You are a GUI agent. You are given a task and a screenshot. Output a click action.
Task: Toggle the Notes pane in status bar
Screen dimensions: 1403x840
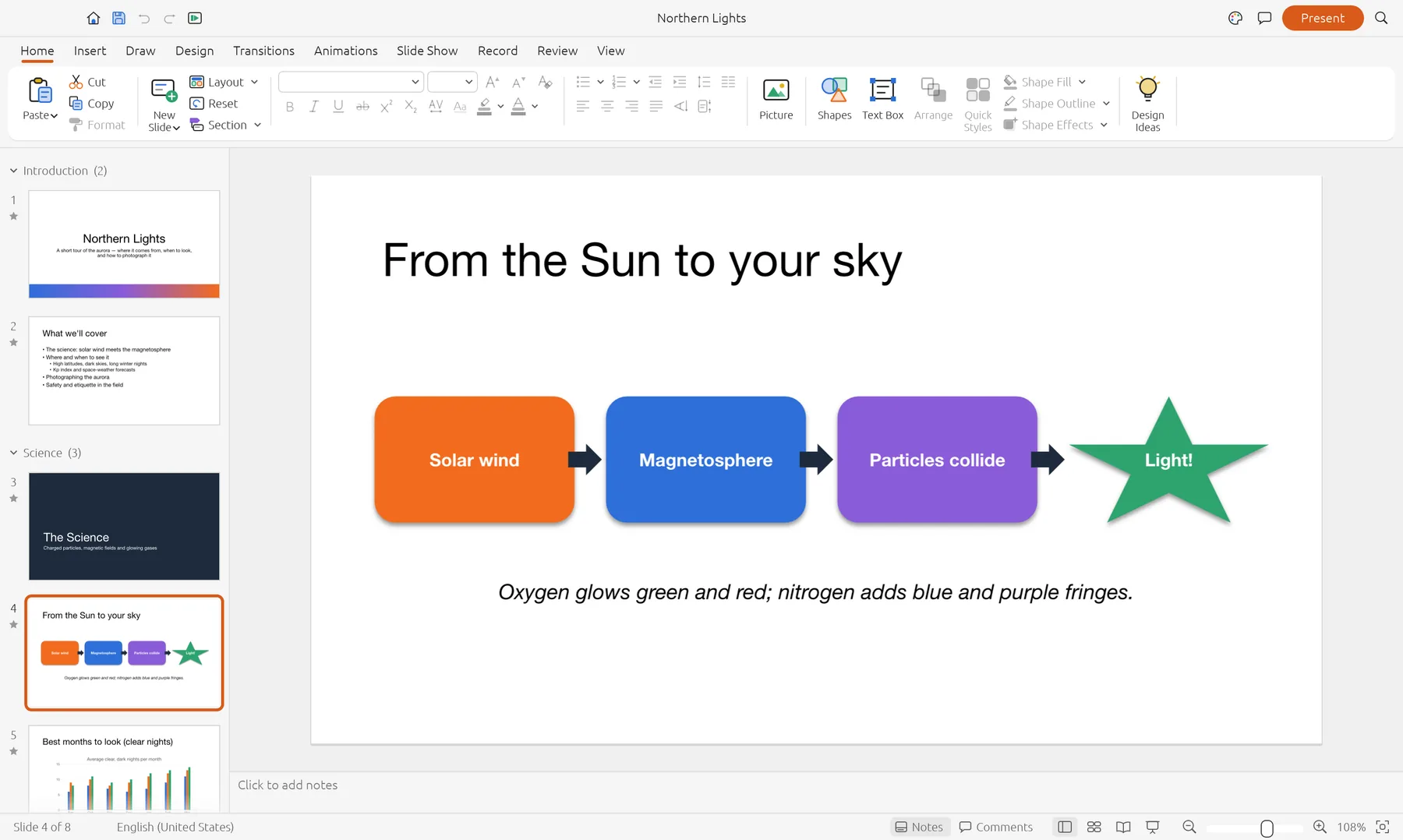point(919,827)
